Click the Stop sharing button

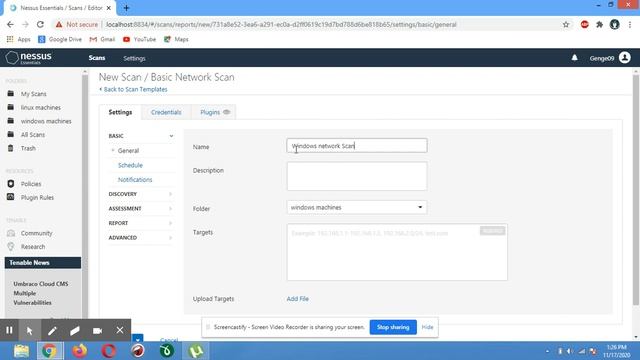click(x=393, y=327)
